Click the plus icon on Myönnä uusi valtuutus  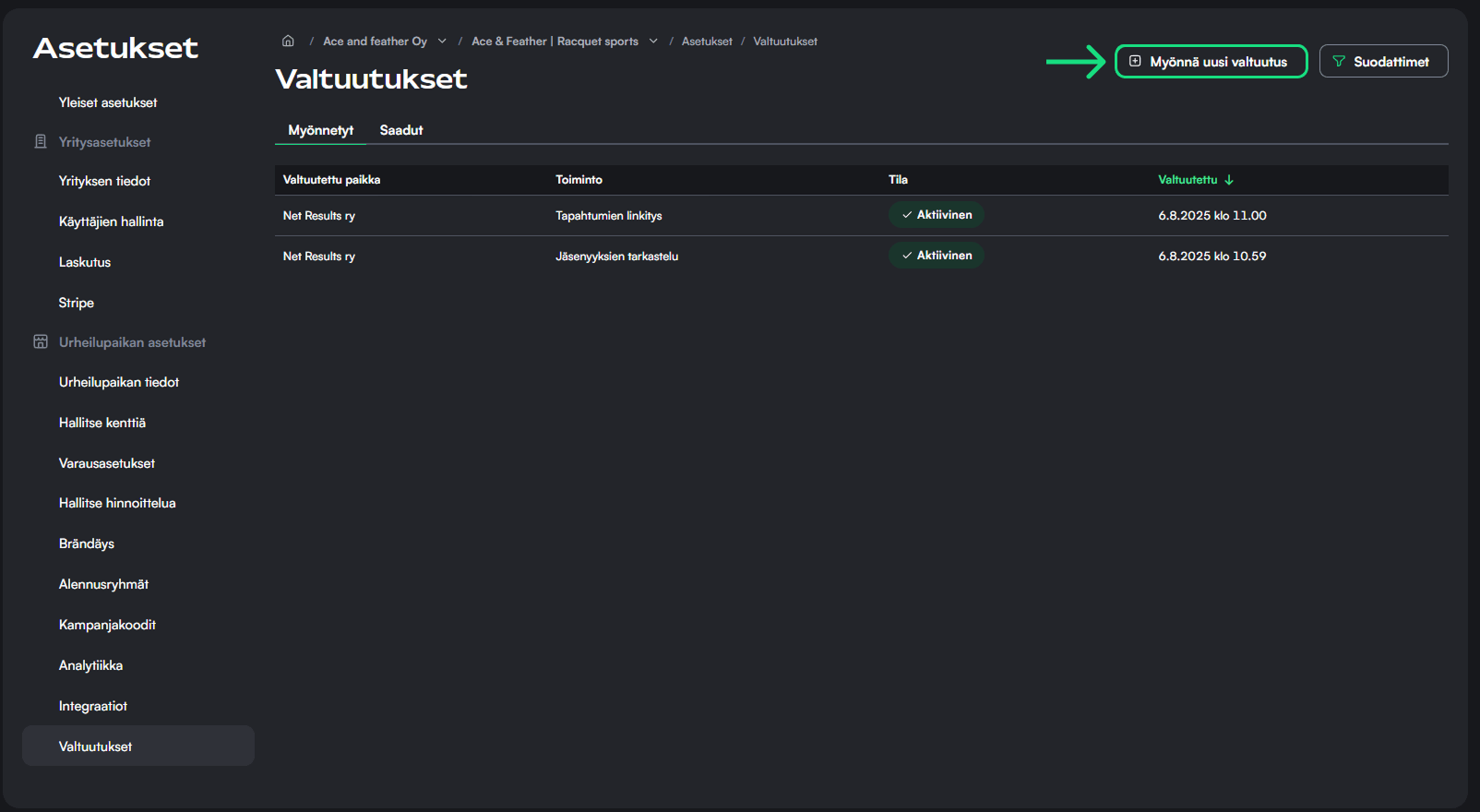(x=1135, y=61)
